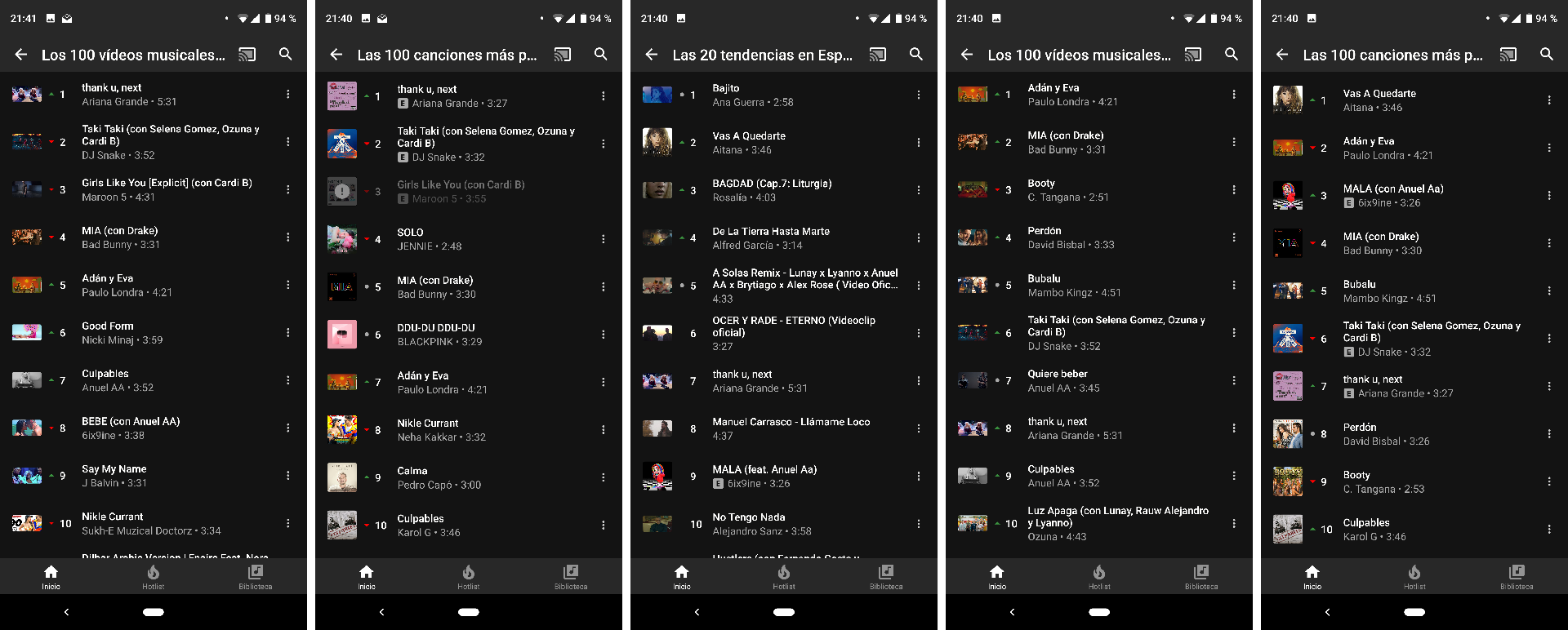Open the three-dot menu for Say My Name

[x=287, y=475]
